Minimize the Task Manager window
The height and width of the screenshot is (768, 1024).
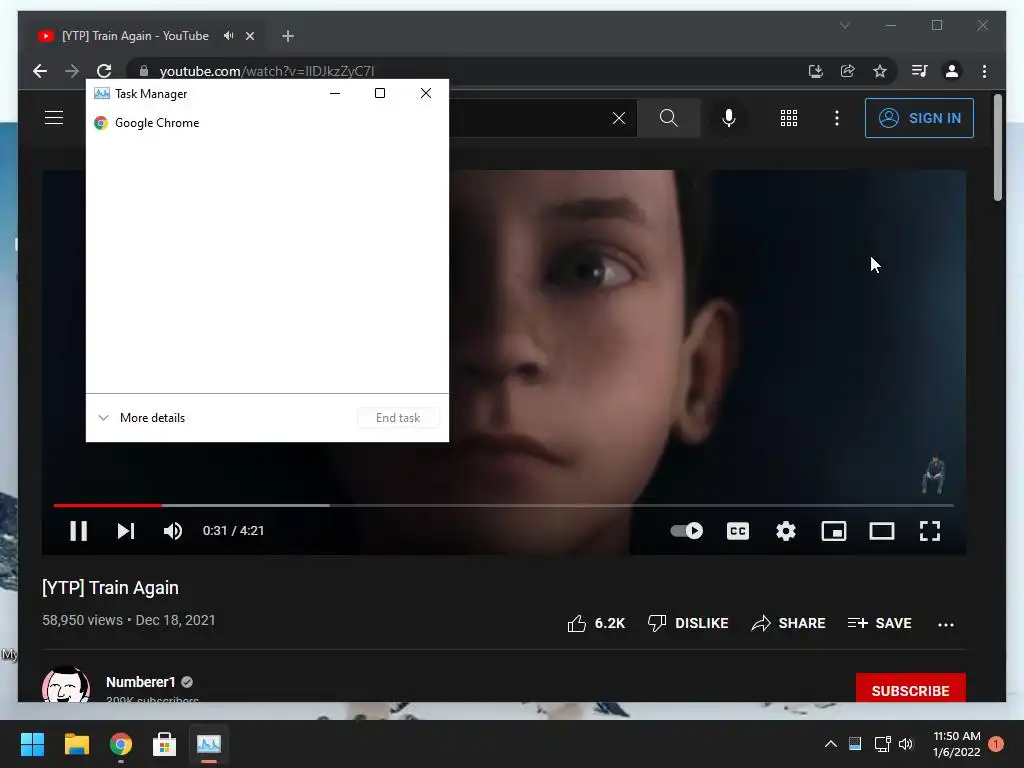click(x=335, y=93)
